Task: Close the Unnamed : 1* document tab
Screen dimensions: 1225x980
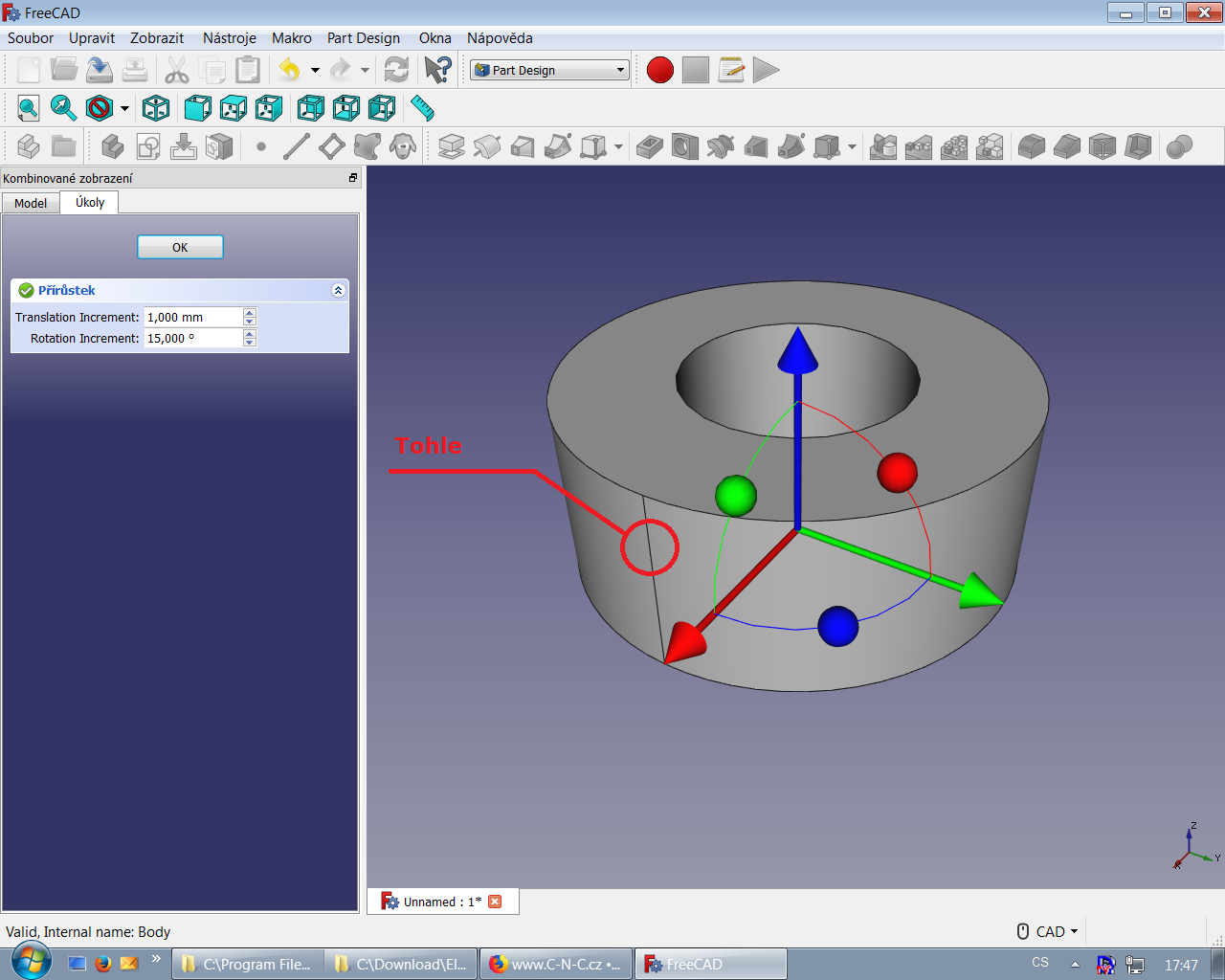Action: [x=495, y=902]
